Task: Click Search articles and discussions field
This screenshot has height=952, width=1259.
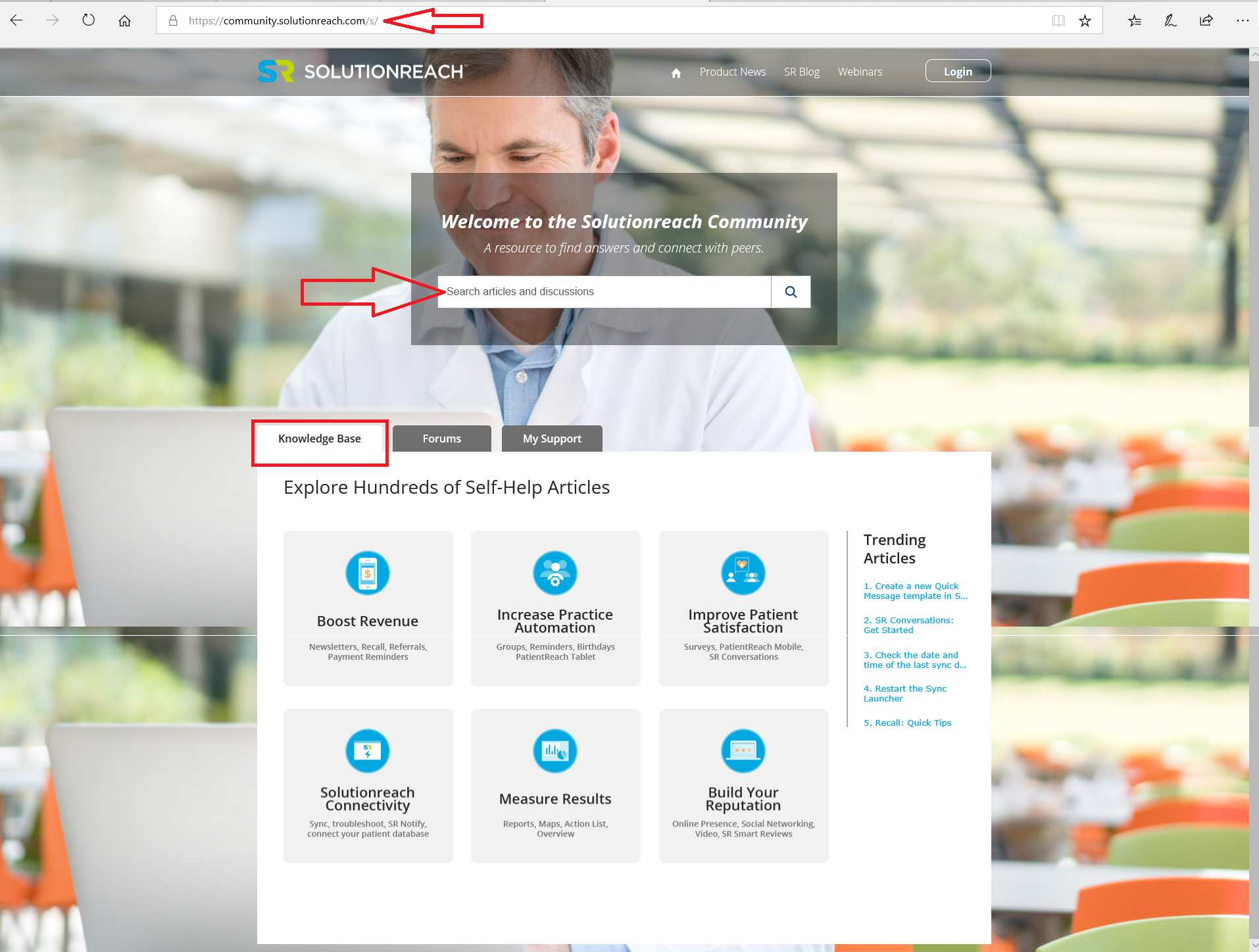Action: click(604, 291)
